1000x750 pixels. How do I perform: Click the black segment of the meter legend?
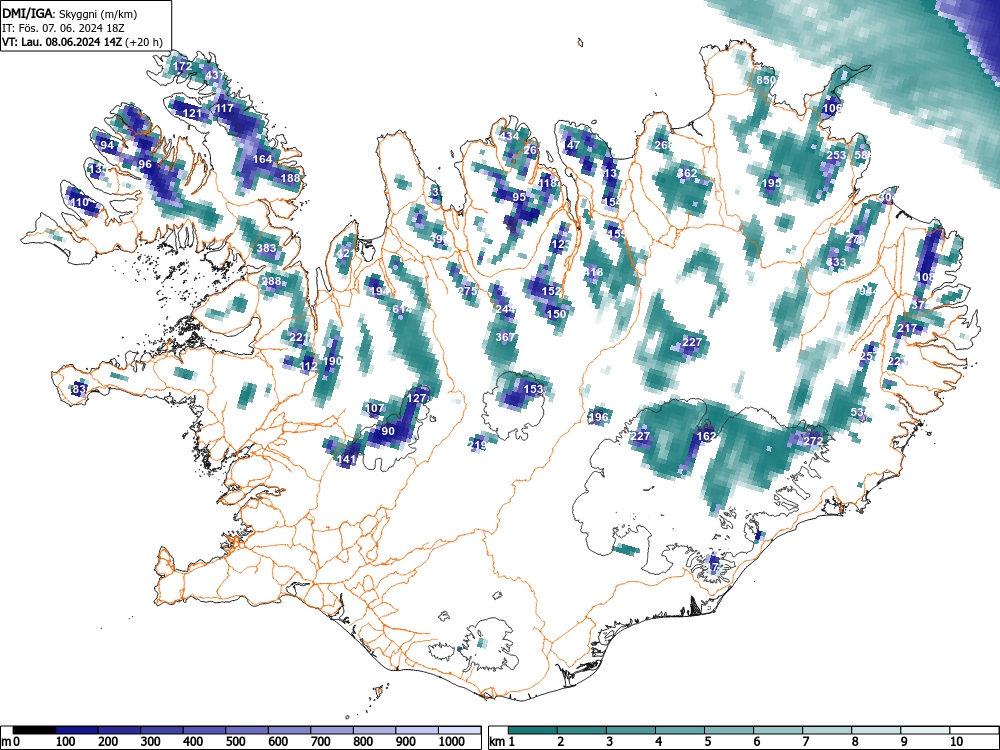(x=34, y=730)
